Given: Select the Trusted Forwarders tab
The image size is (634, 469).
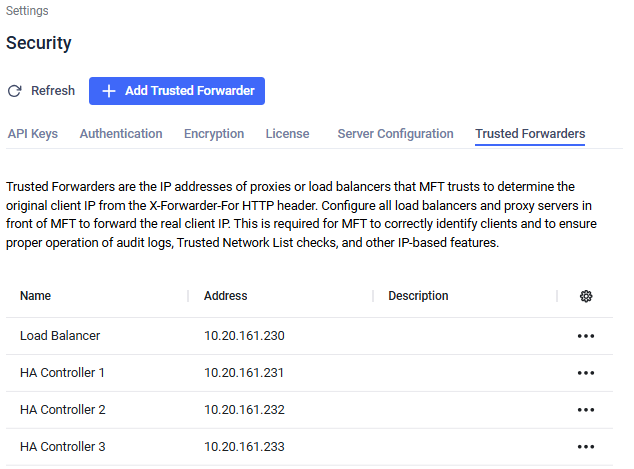Looking at the screenshot, I should (530, 134).
